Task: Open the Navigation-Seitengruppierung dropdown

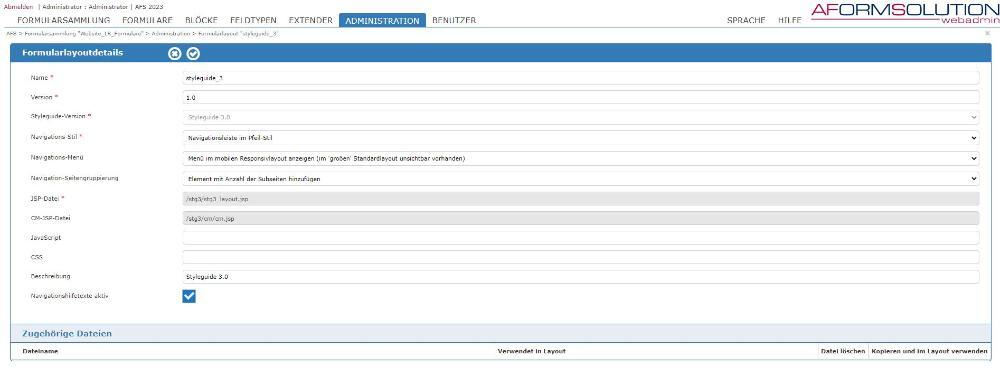Action: point(580,178)
